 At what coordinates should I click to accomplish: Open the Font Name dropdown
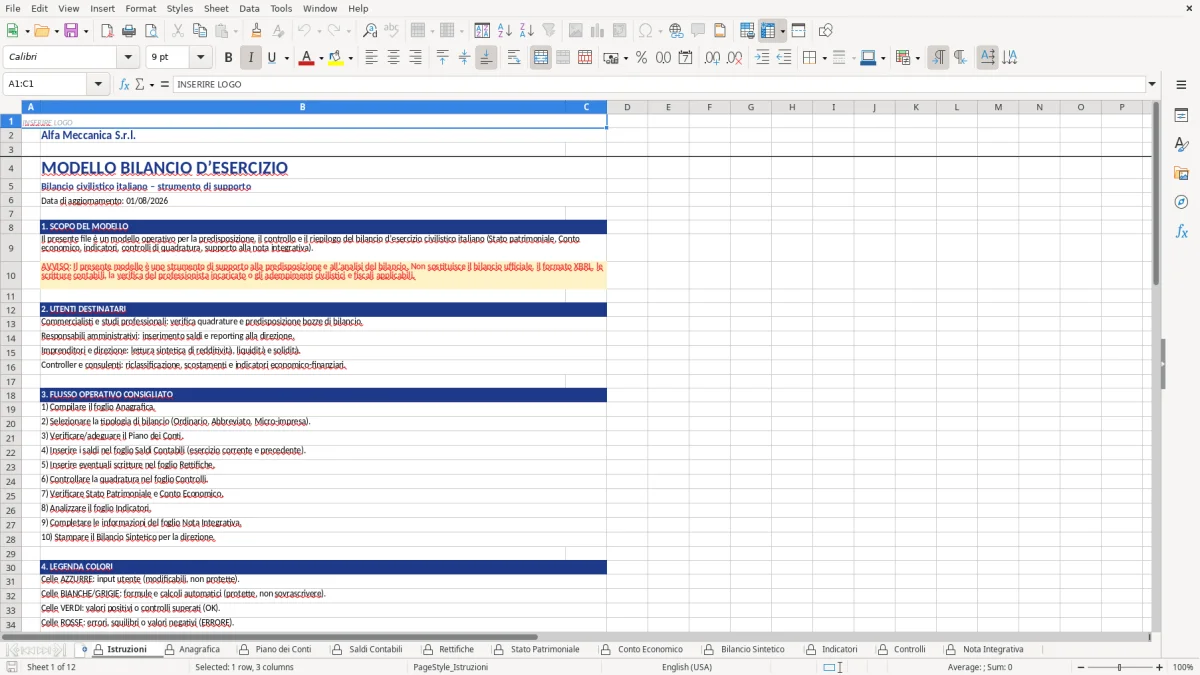coord(127,58)
